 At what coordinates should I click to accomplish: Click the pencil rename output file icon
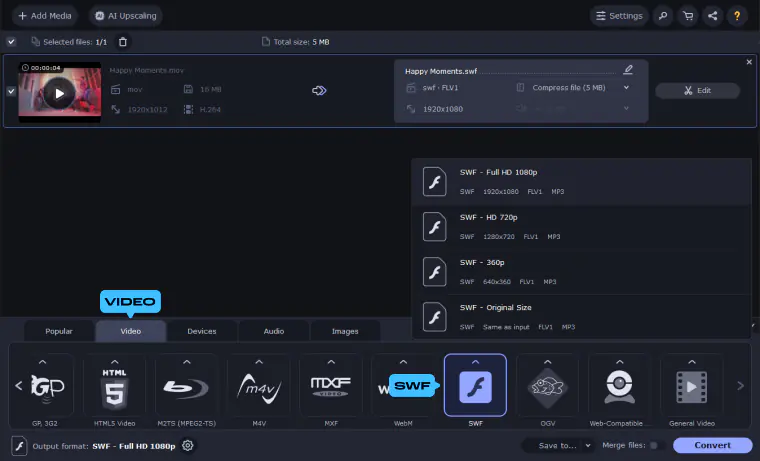point(628,70)
